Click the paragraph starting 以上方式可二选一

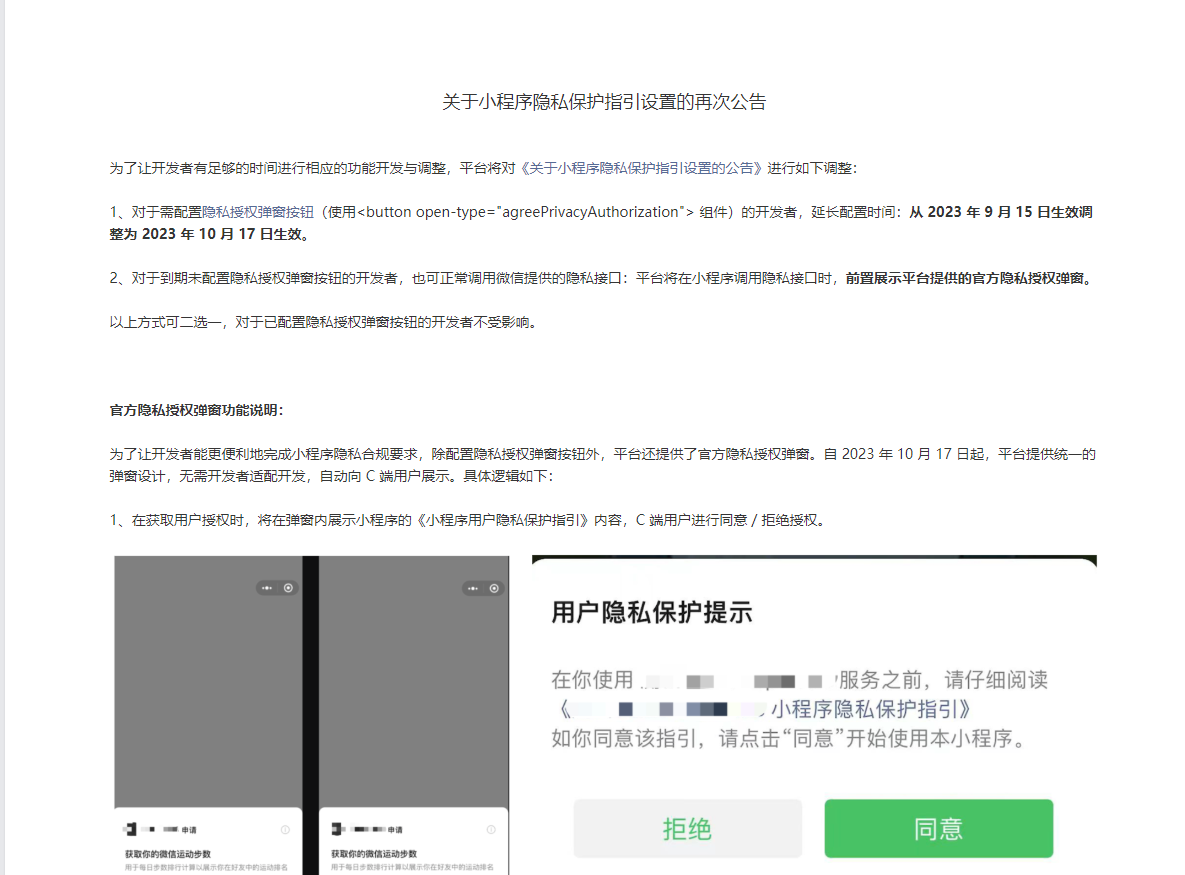323,322
